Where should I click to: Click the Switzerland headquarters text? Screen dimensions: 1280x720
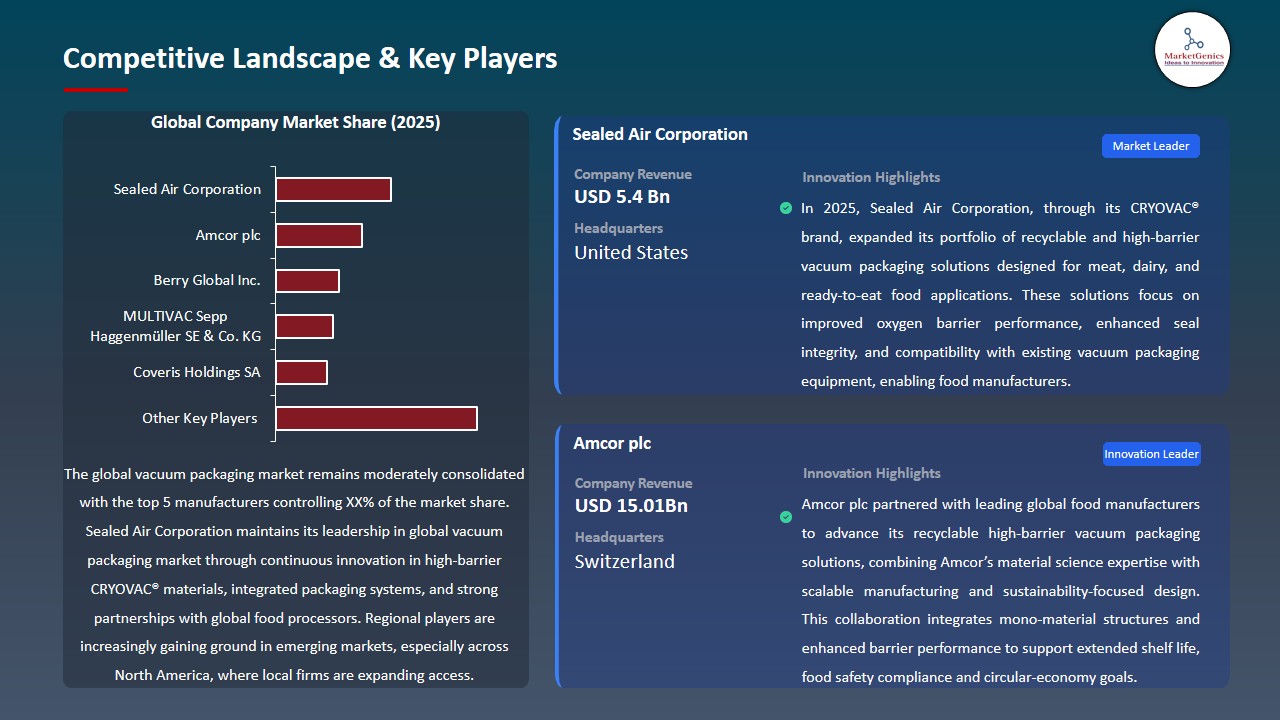click(623, 561)
